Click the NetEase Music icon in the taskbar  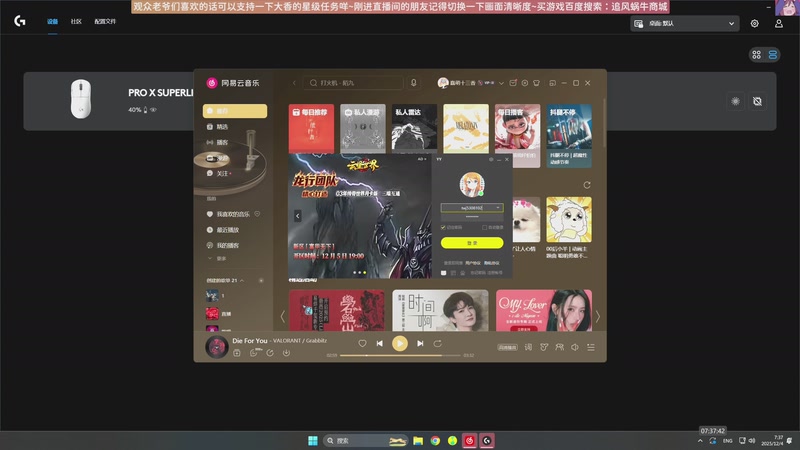pyautogui.click(x=469, y=440)
